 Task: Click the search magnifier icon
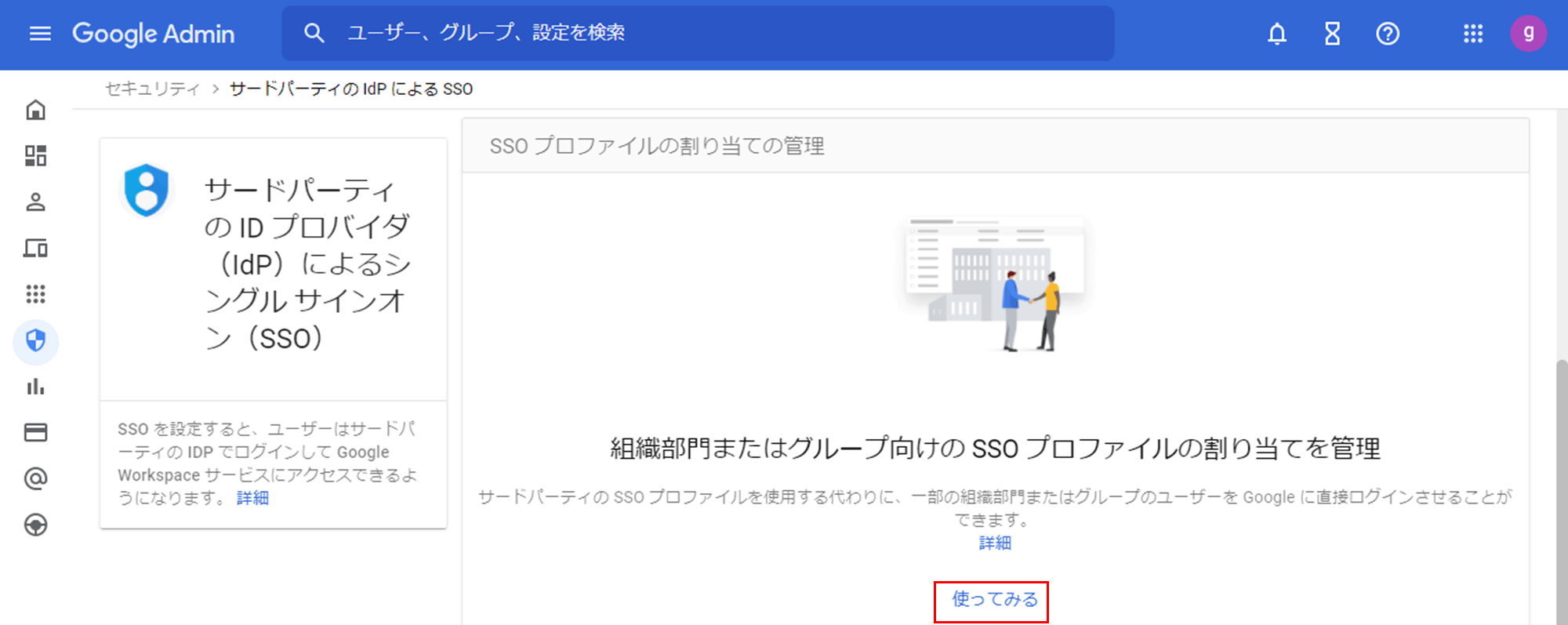(314, 33)
